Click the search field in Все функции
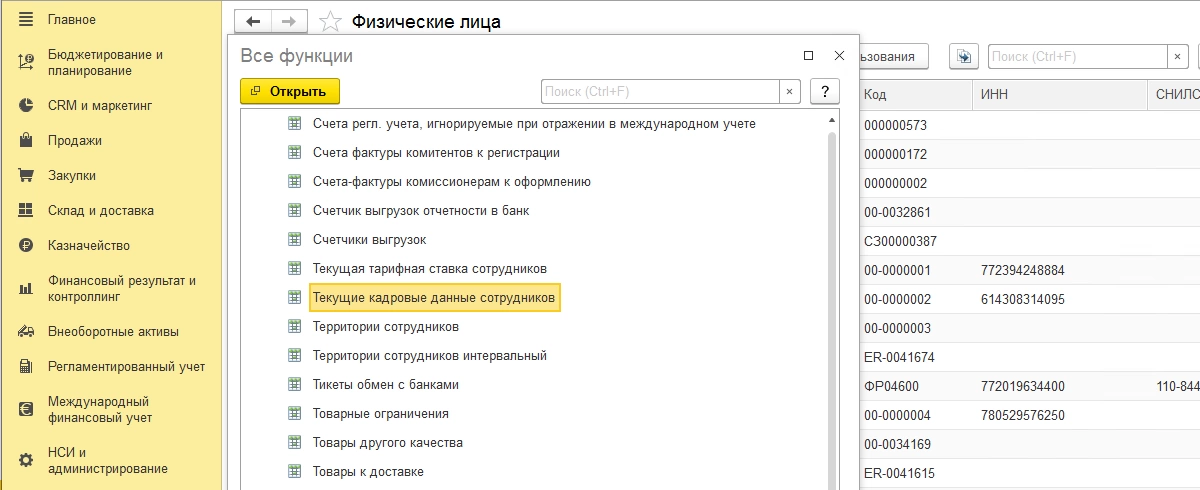1200x490 pixels. pos(660,91)
